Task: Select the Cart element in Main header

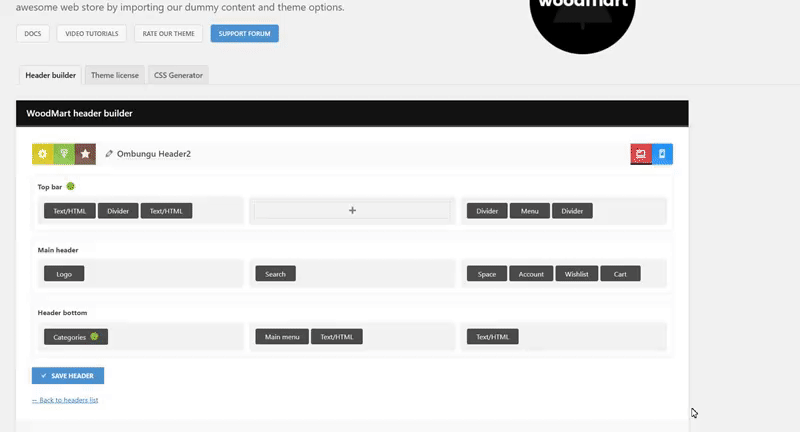Action: click(620, 274)
